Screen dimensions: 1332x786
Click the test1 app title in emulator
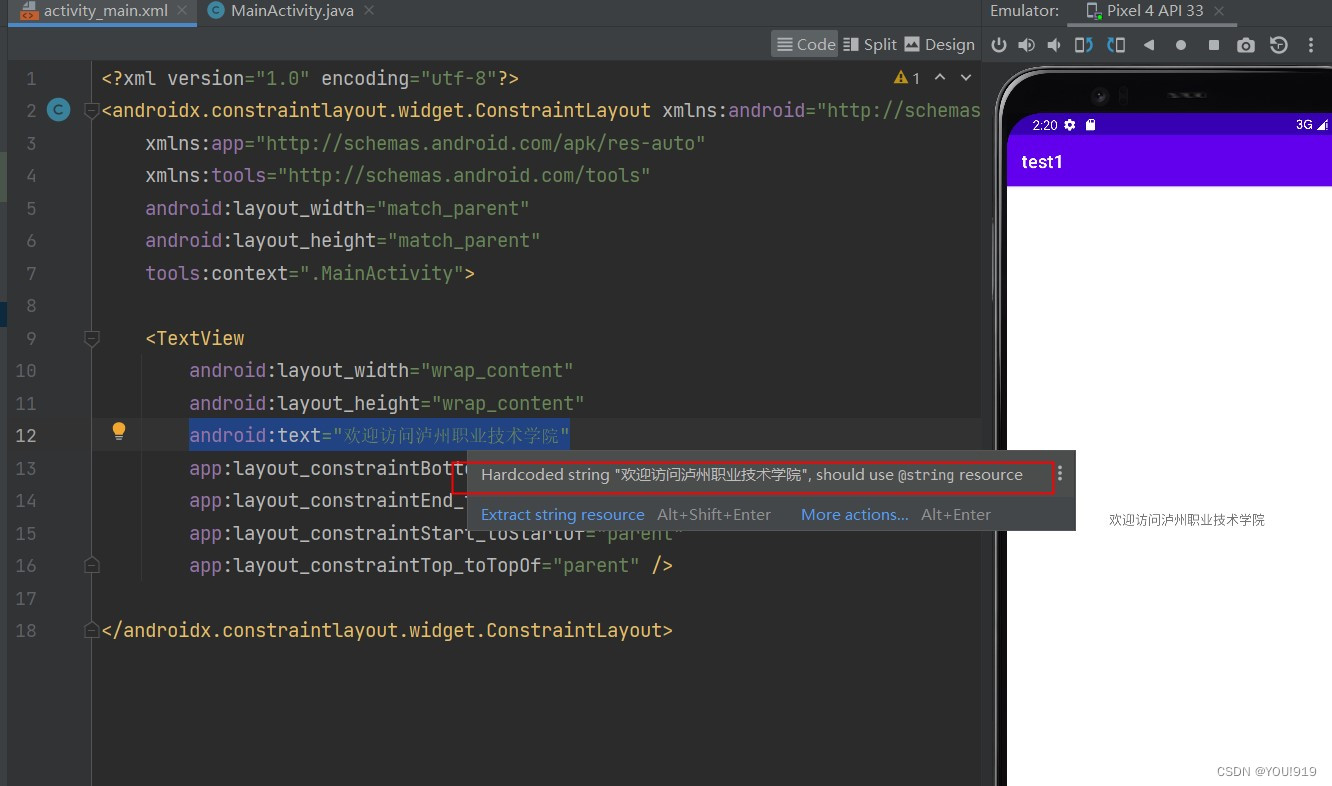pos(1042,162)
